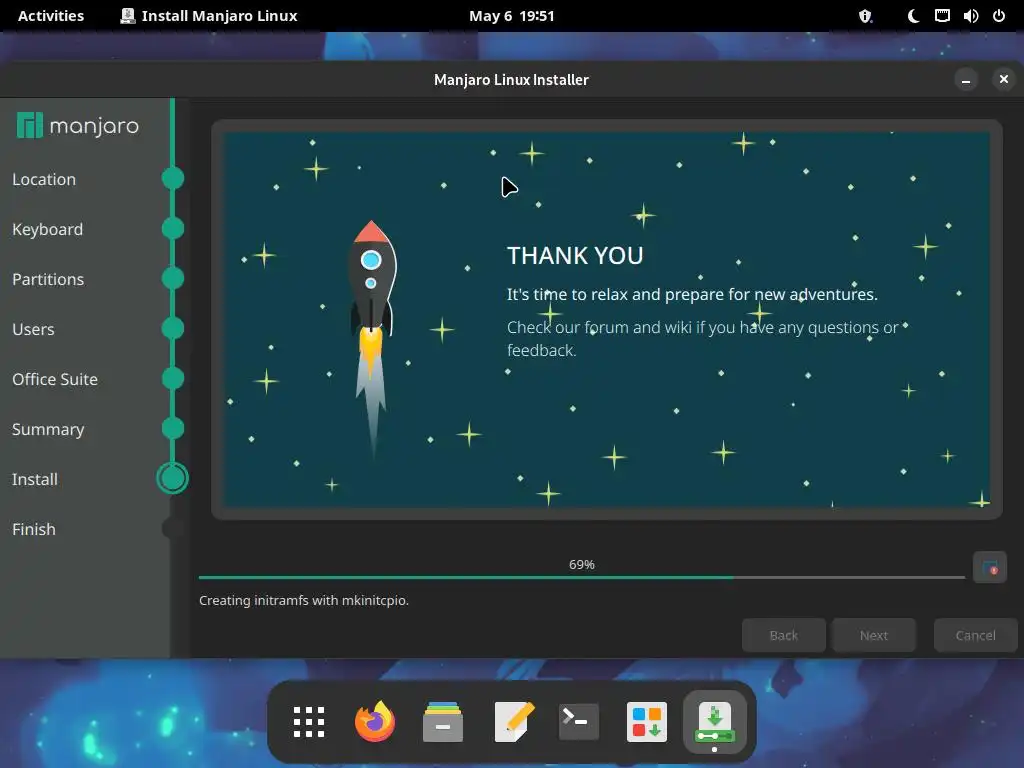Click the Next button
Screen dimensions: 1024x768
[x=873, y=635]
